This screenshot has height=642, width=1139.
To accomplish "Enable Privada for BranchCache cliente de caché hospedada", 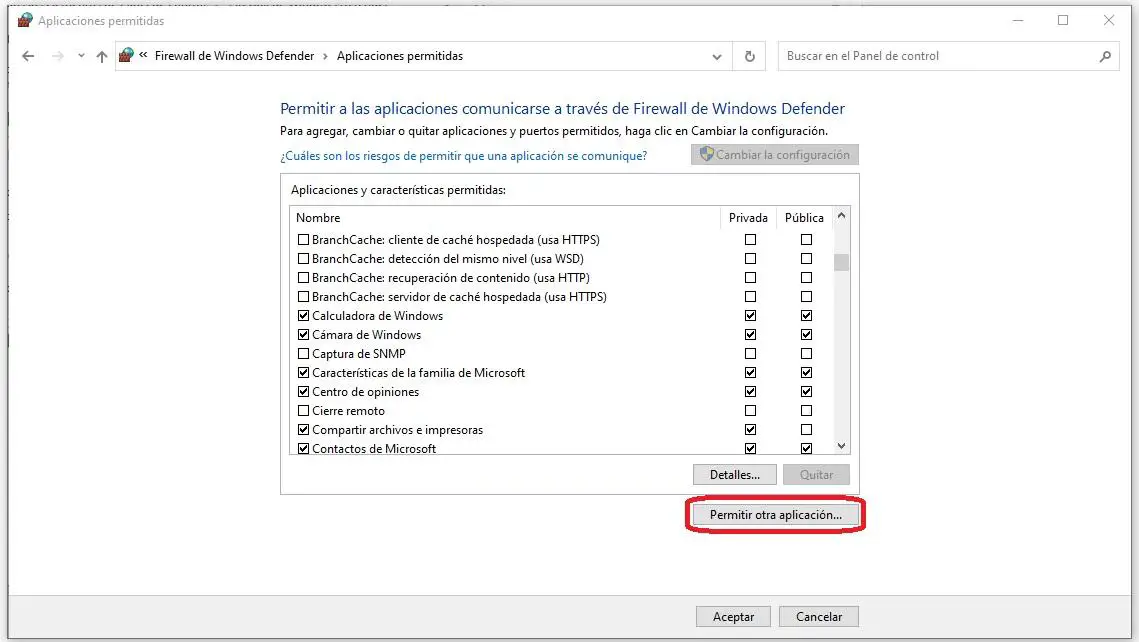I will pos(750,240).
